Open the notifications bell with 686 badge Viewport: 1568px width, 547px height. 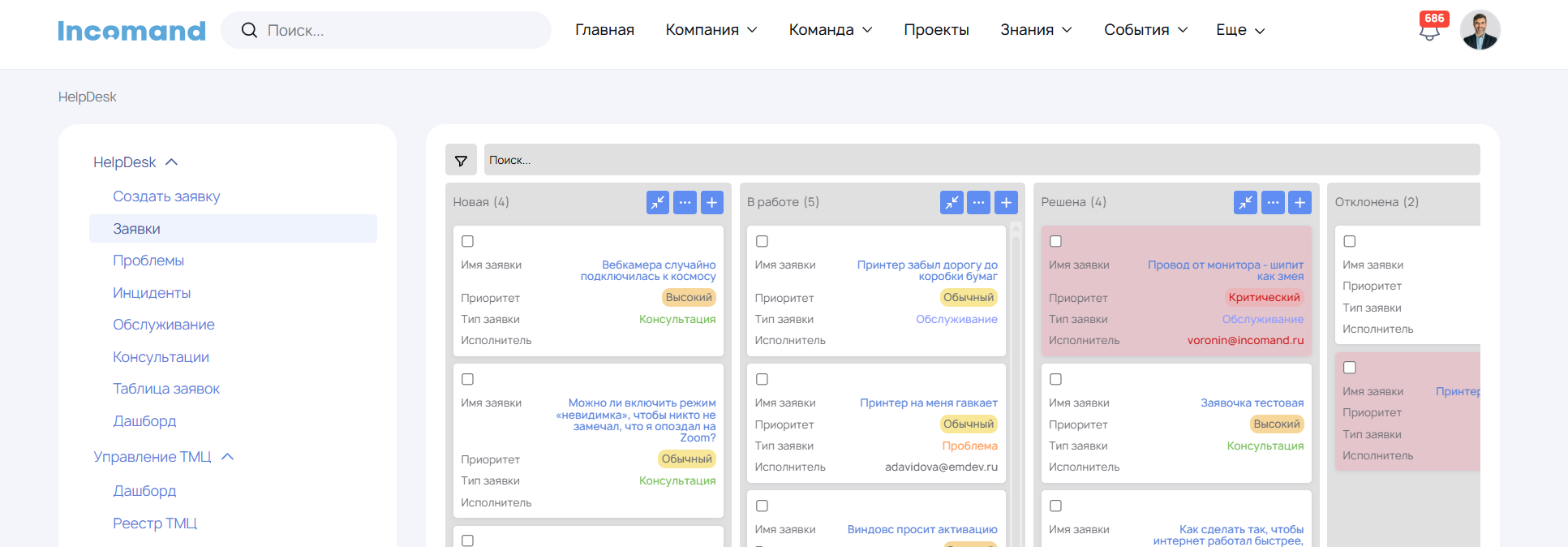[1429, 31]
